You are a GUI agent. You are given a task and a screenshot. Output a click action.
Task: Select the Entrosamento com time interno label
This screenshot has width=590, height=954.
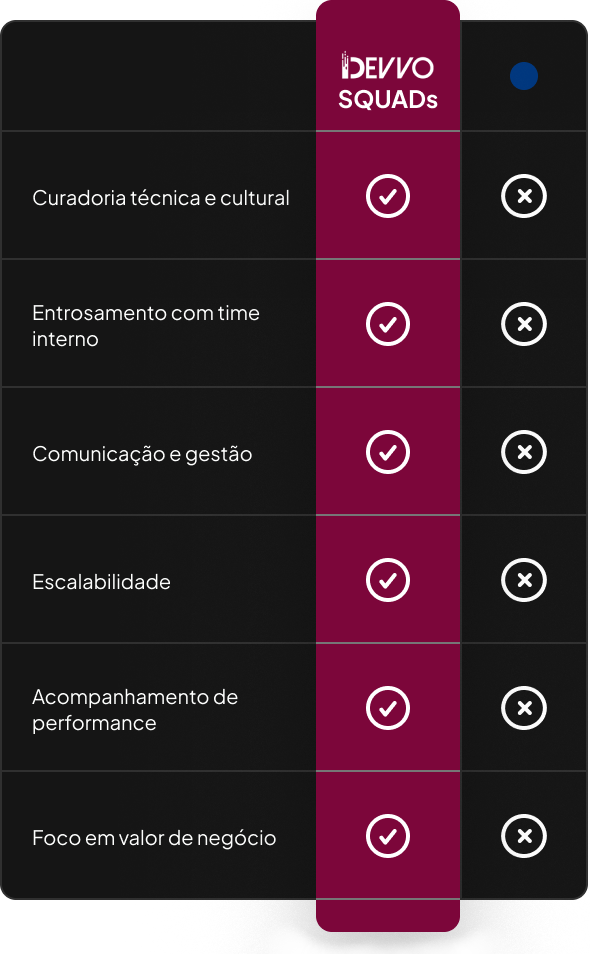[146, 326]
